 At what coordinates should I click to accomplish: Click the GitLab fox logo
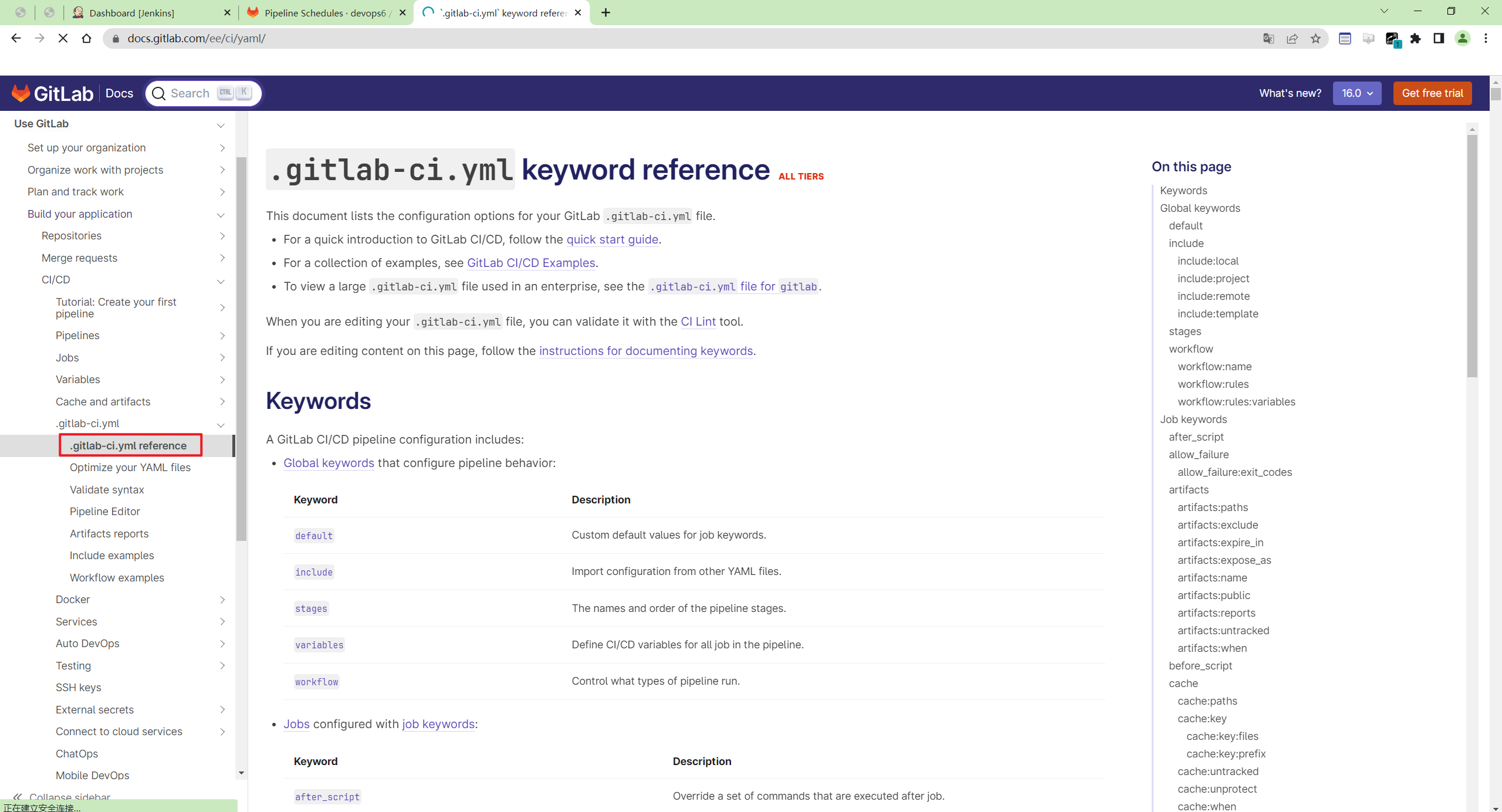[21, 93]
